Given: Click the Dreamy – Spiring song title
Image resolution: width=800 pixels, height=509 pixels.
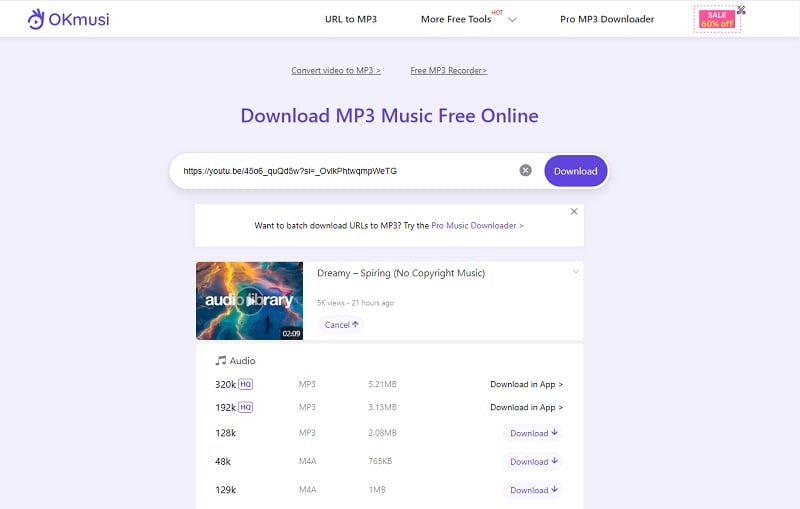Looking at the screenshot, I should pyautogui.click(x=401, y=273).
